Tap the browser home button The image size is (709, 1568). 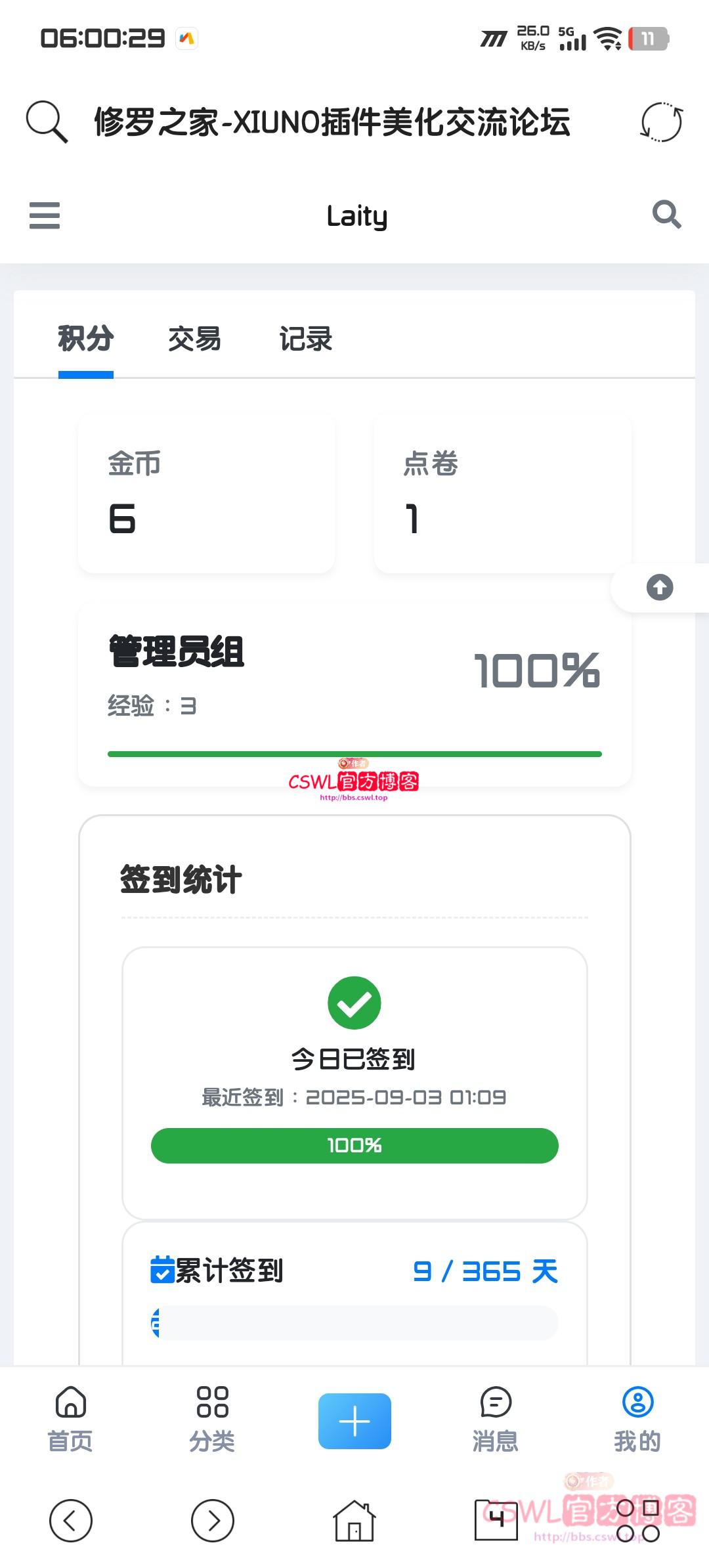coord(354,1520)
